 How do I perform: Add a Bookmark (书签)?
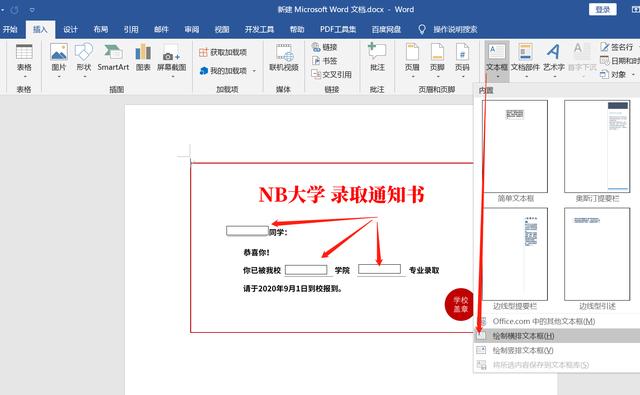(x=324, y=61)
